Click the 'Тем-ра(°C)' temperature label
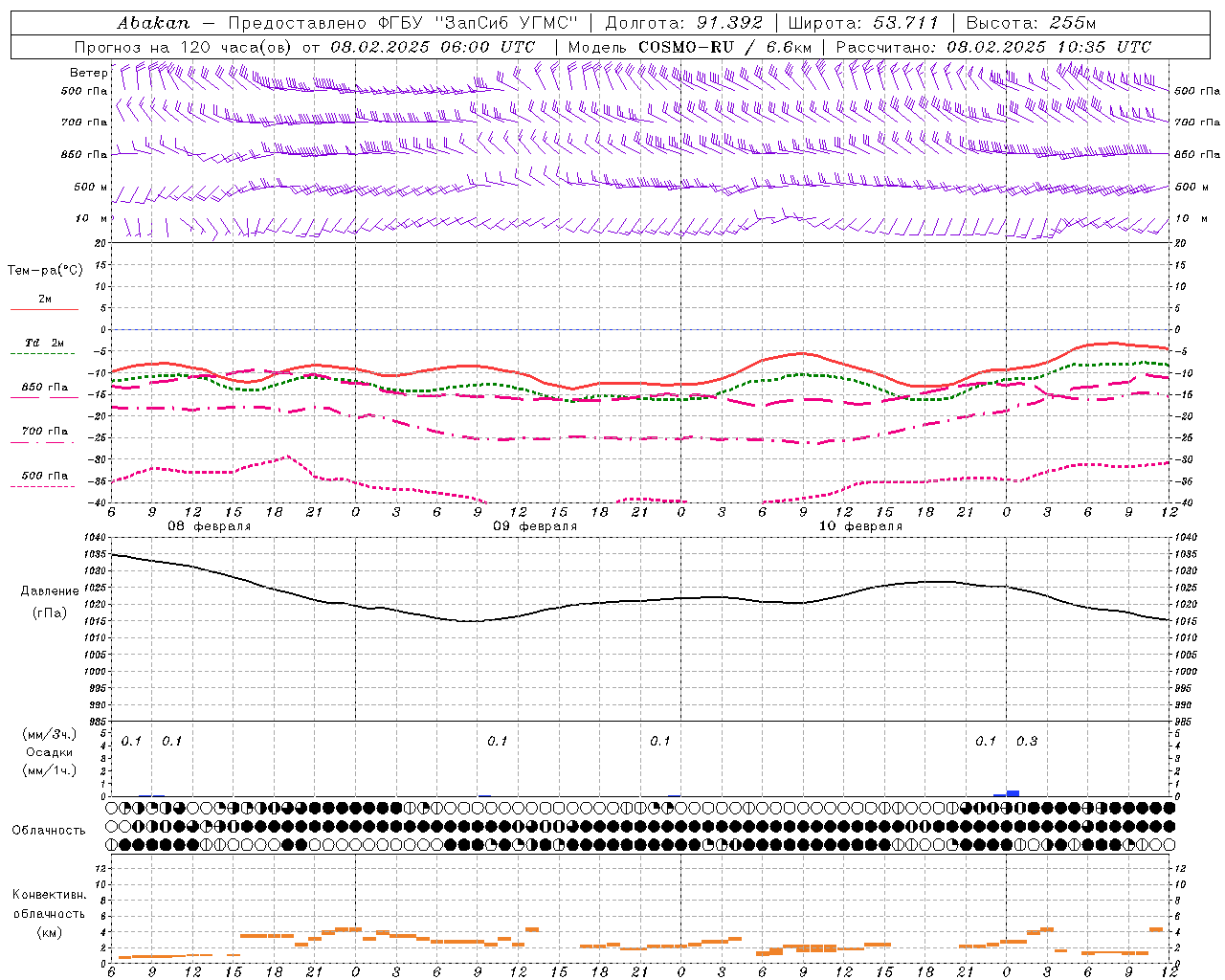1225x980 pixels. (x=45, y=271)
